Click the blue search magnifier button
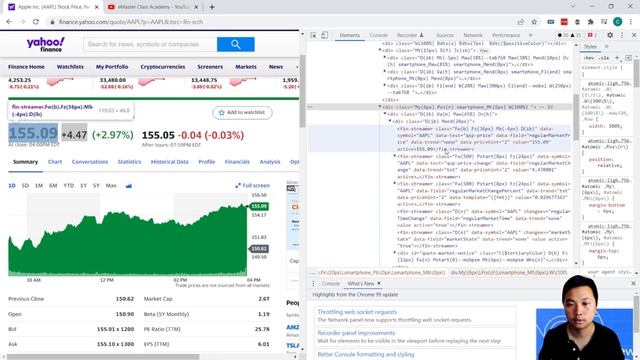 click(x=236, y=44)
